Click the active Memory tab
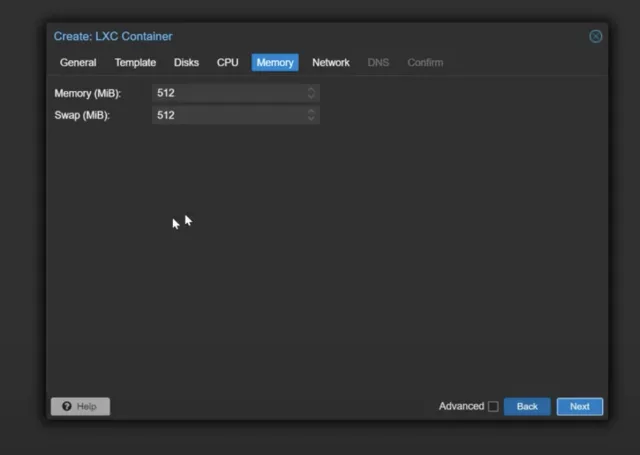The height and width of the screenshot is (455, 640). [x=275, y=62]
